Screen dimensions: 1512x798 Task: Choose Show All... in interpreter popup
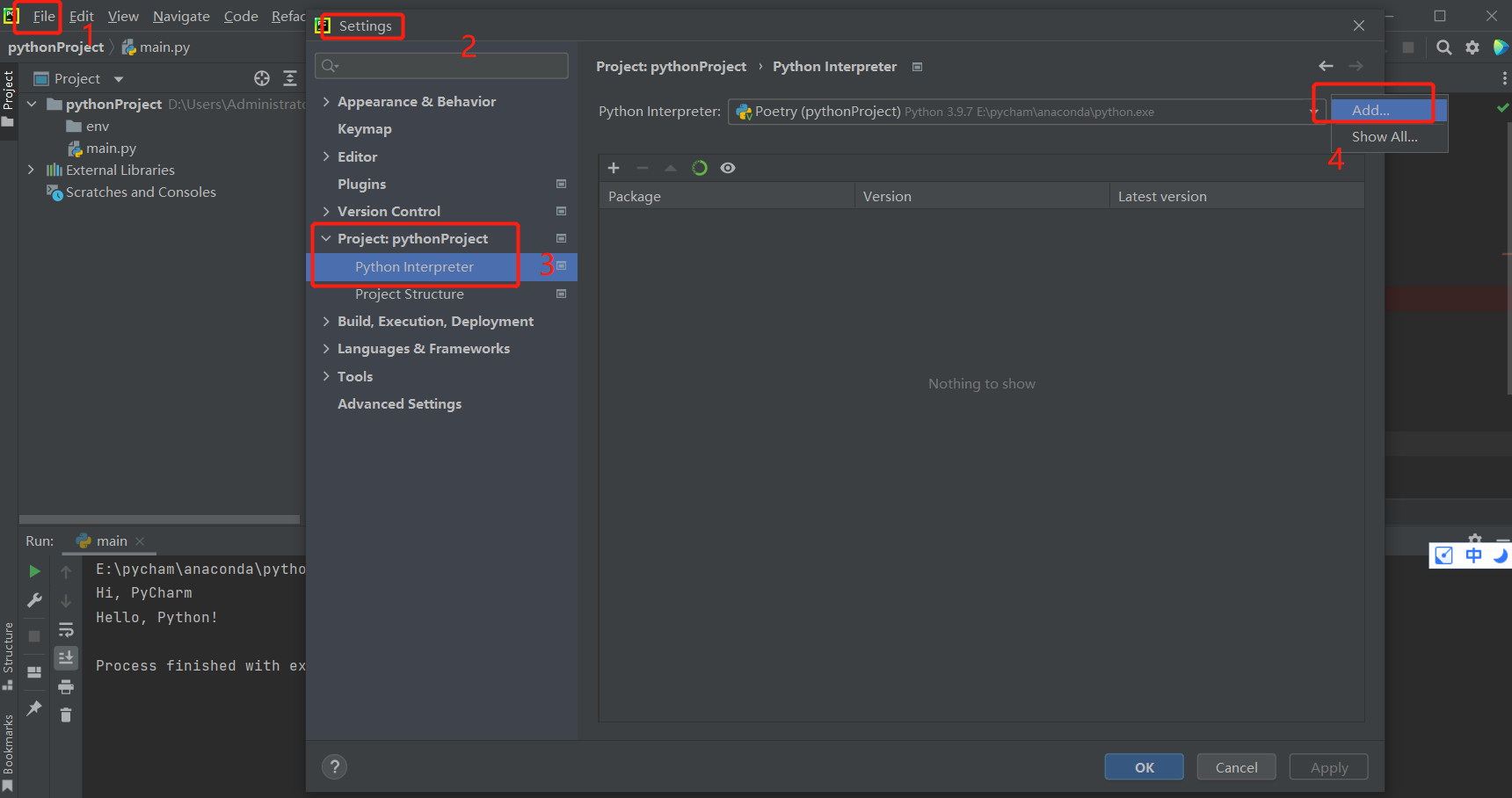tap(1389, 137)
